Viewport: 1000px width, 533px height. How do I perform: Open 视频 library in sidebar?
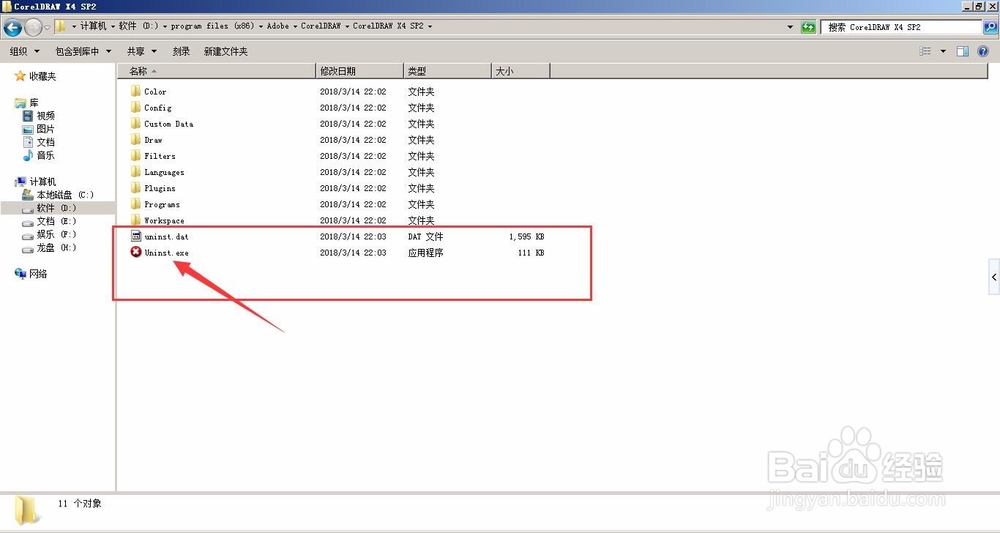[39, 115]
